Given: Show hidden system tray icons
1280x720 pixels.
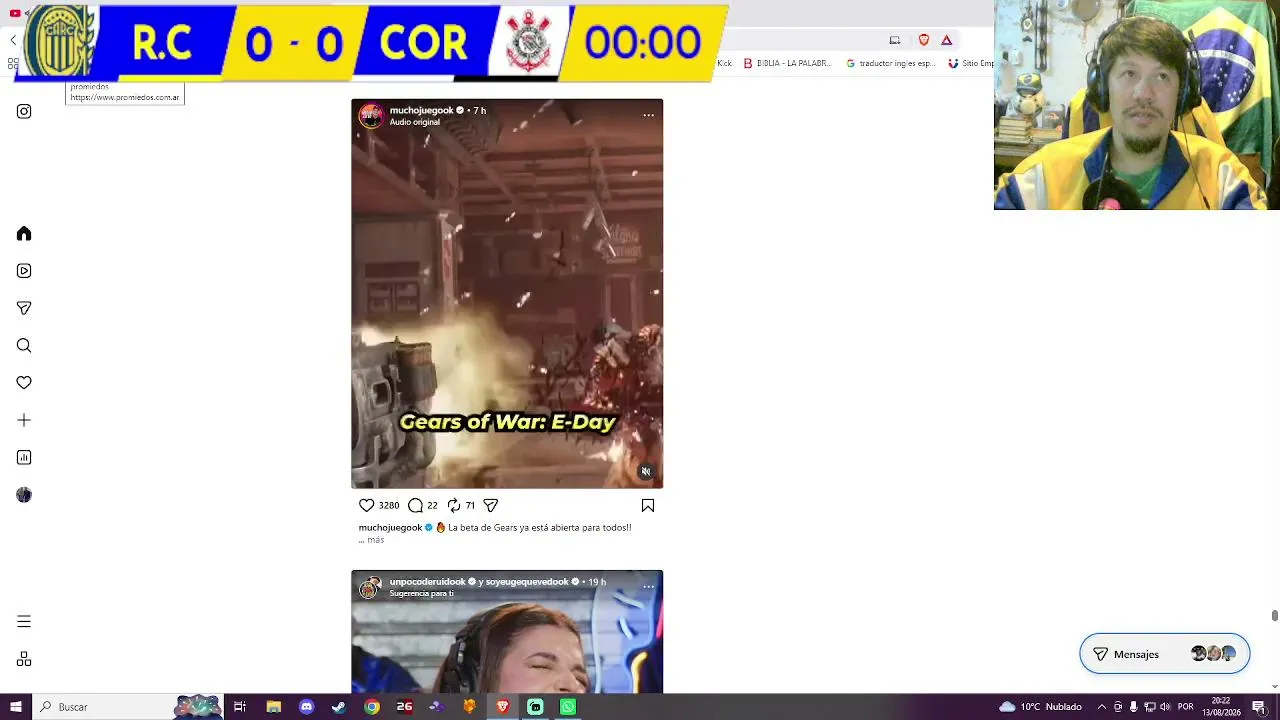Looking at the screenshot, I should click(1102, 707).
